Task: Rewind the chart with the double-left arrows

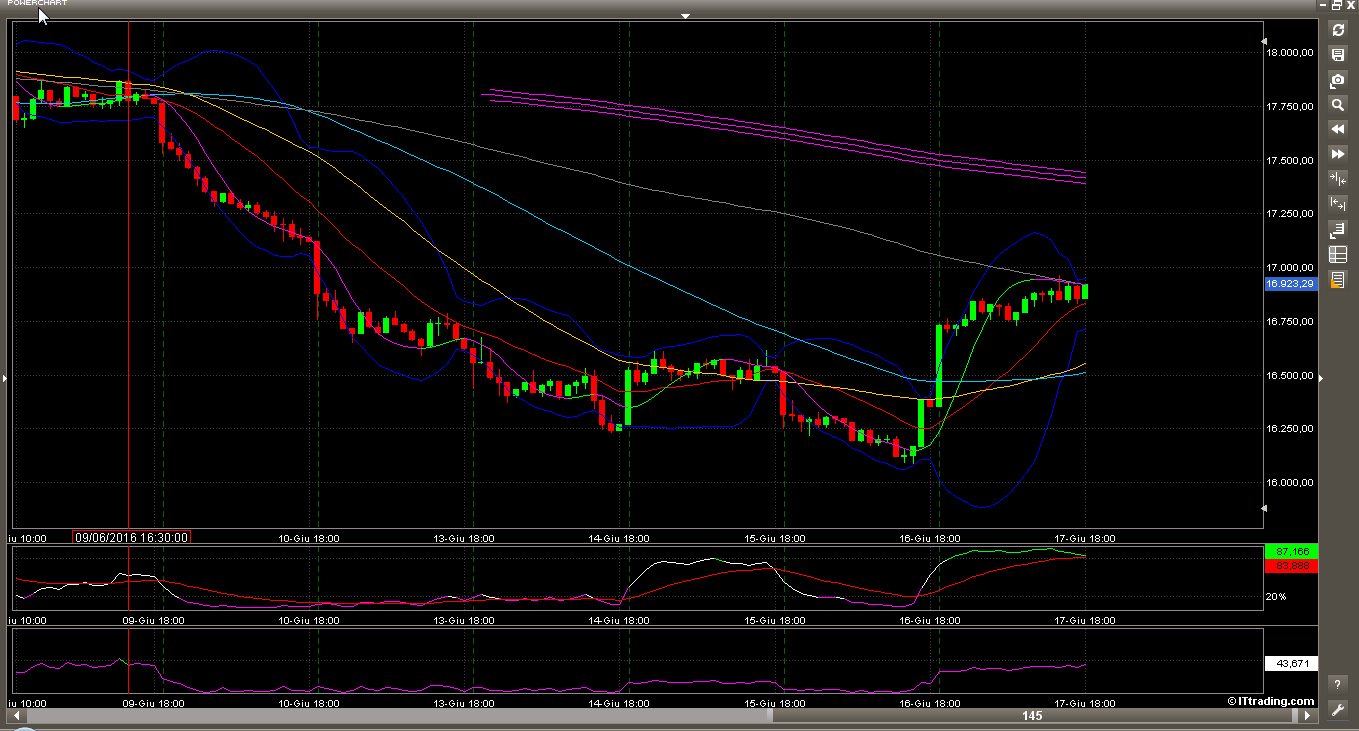Action: point(1337,129)
